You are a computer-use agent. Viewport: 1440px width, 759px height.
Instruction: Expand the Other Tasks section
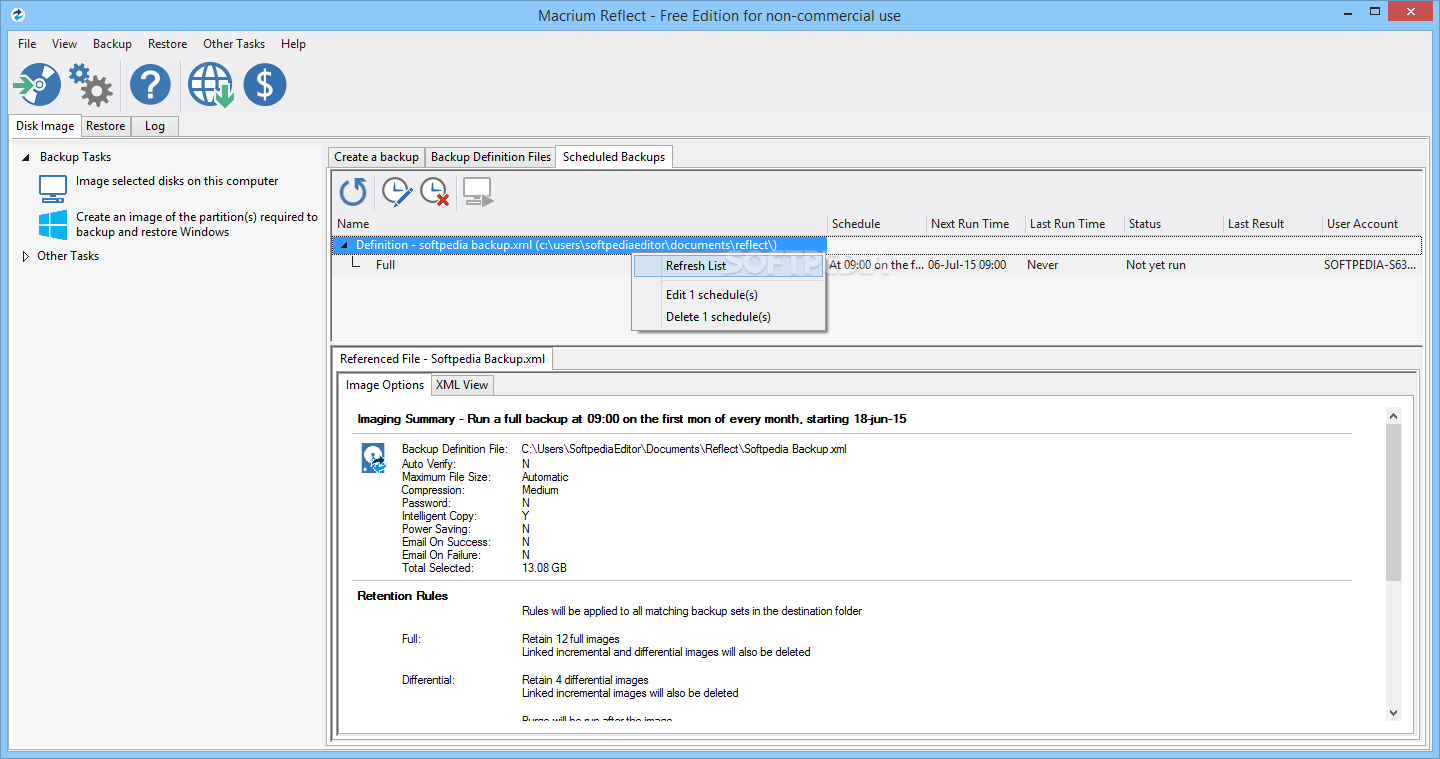26,256
